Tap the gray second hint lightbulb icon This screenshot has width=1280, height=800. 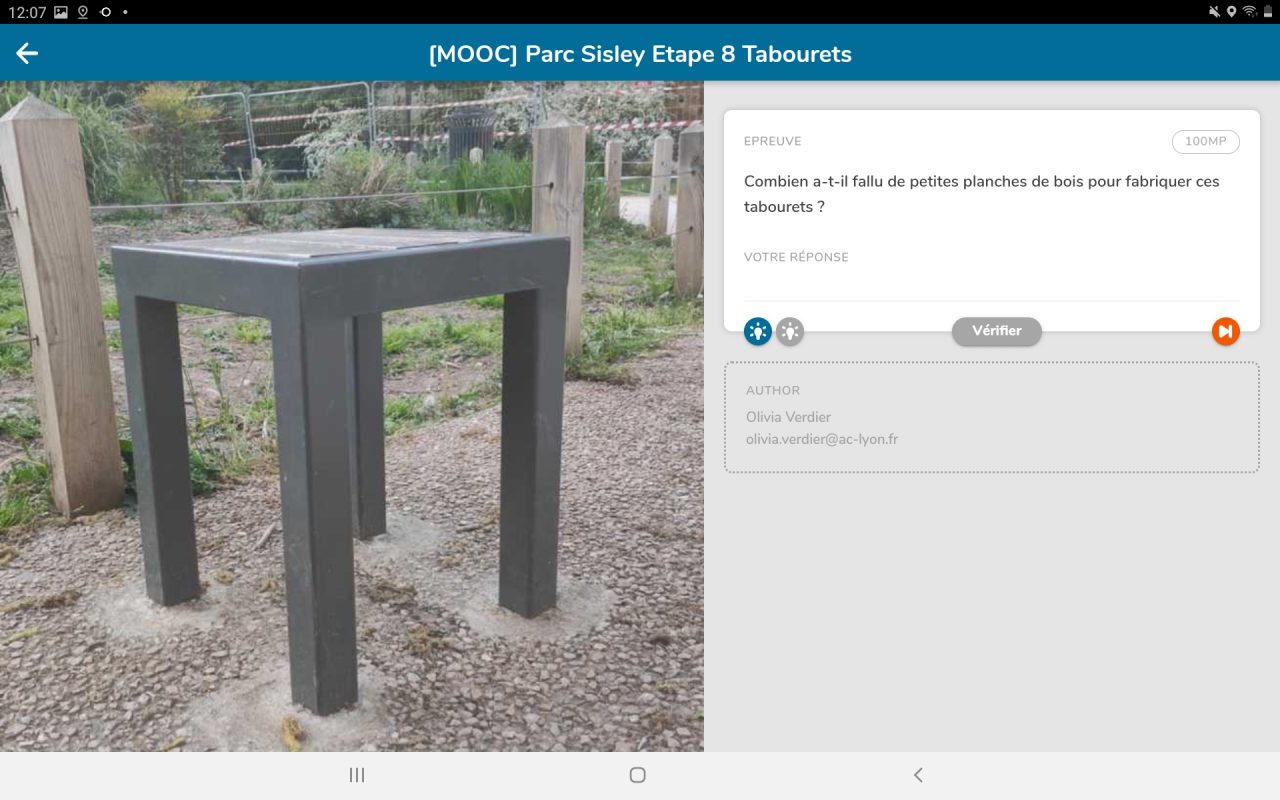click(790, 331)
